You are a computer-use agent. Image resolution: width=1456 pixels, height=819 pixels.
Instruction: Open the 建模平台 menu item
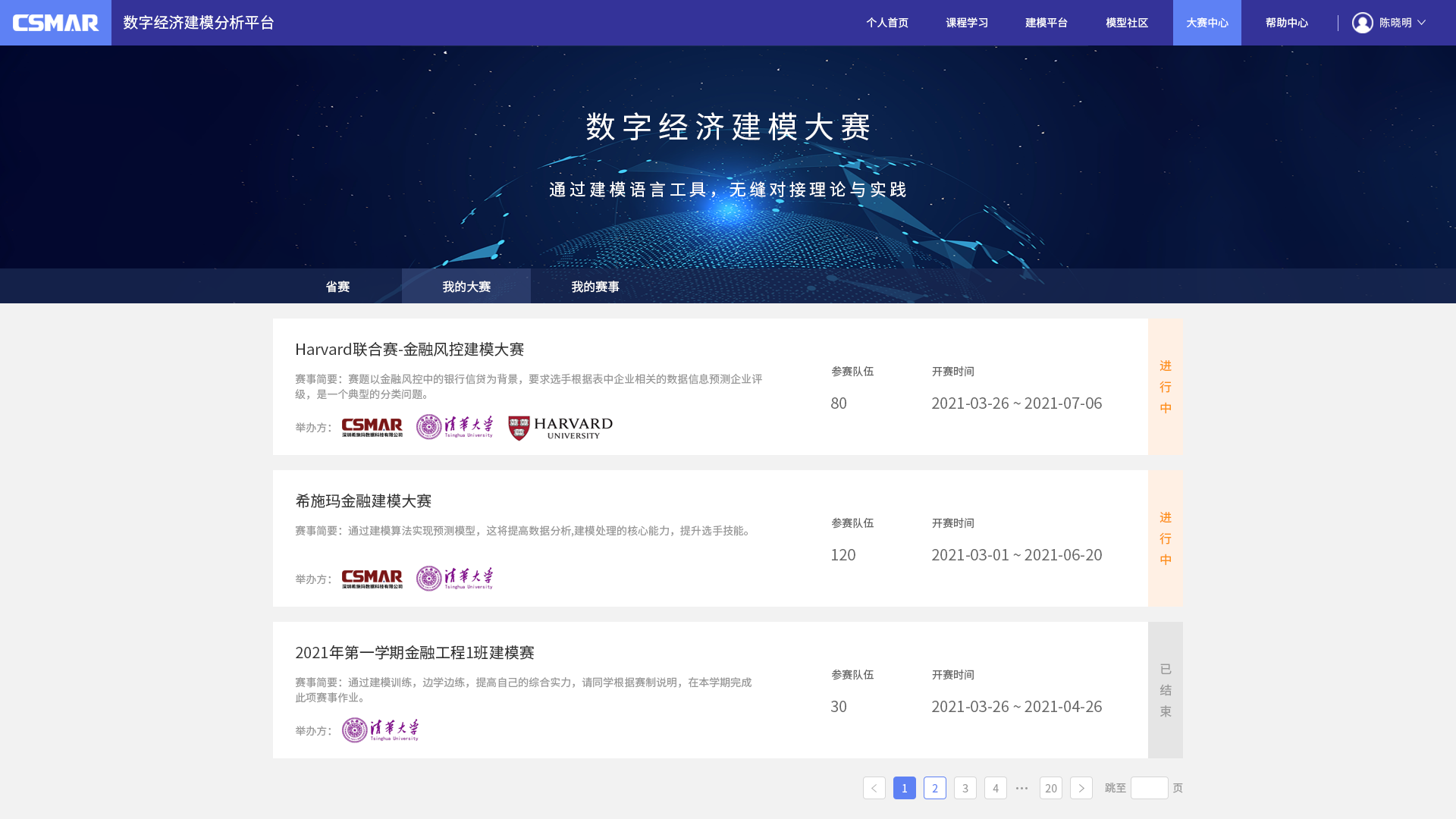1046,23
